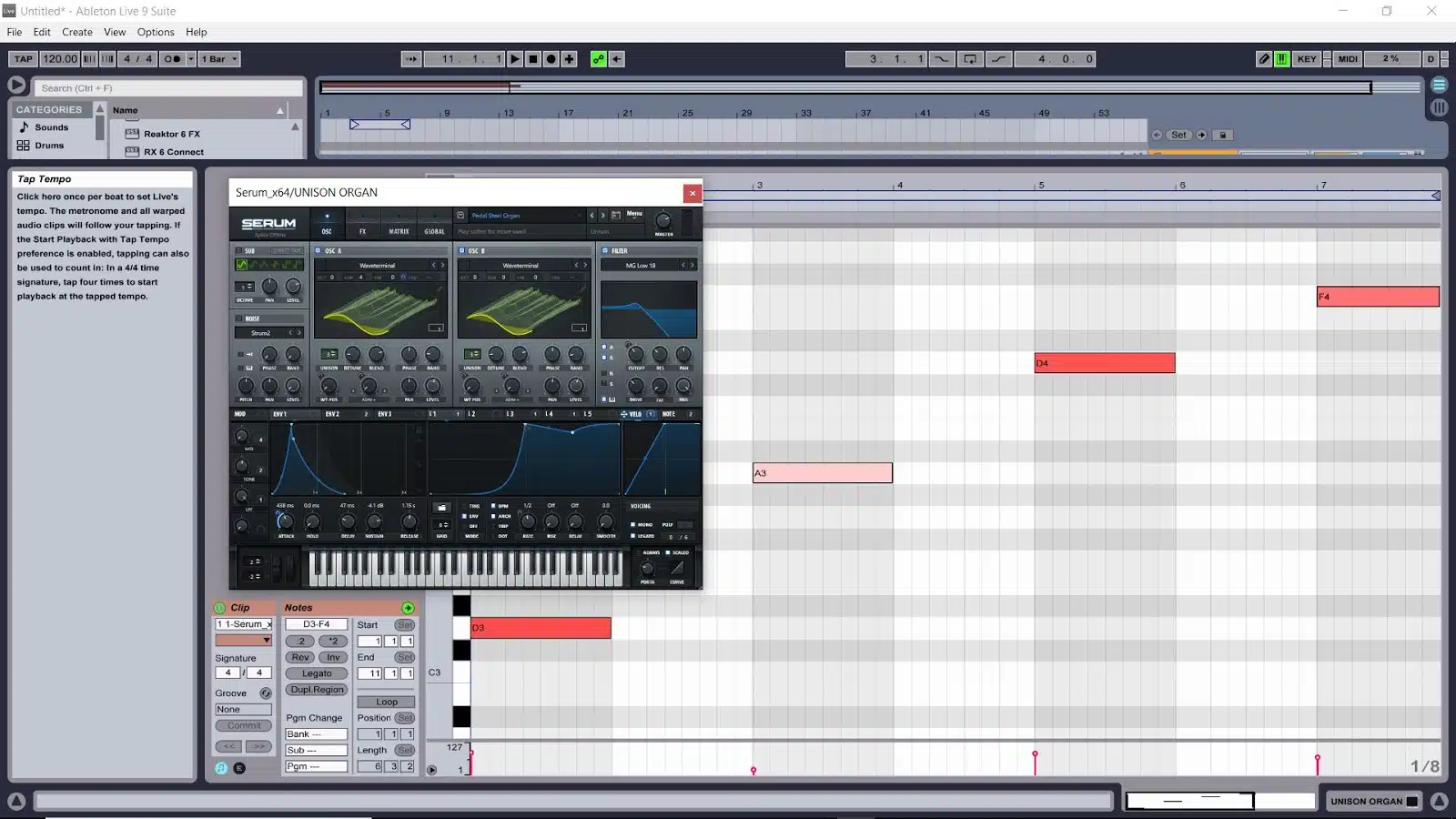This screenshot has height=819, width=1456.
Task: Open the Groove None chooser
Action: 243,710
